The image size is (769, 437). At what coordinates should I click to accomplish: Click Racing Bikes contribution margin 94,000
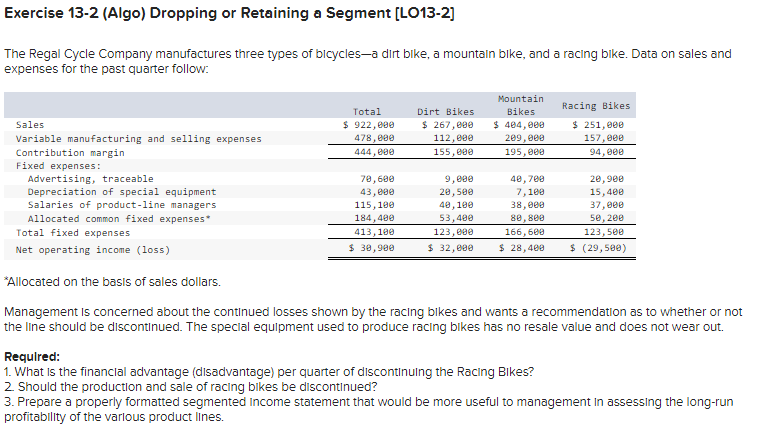[x=607, y=152]
